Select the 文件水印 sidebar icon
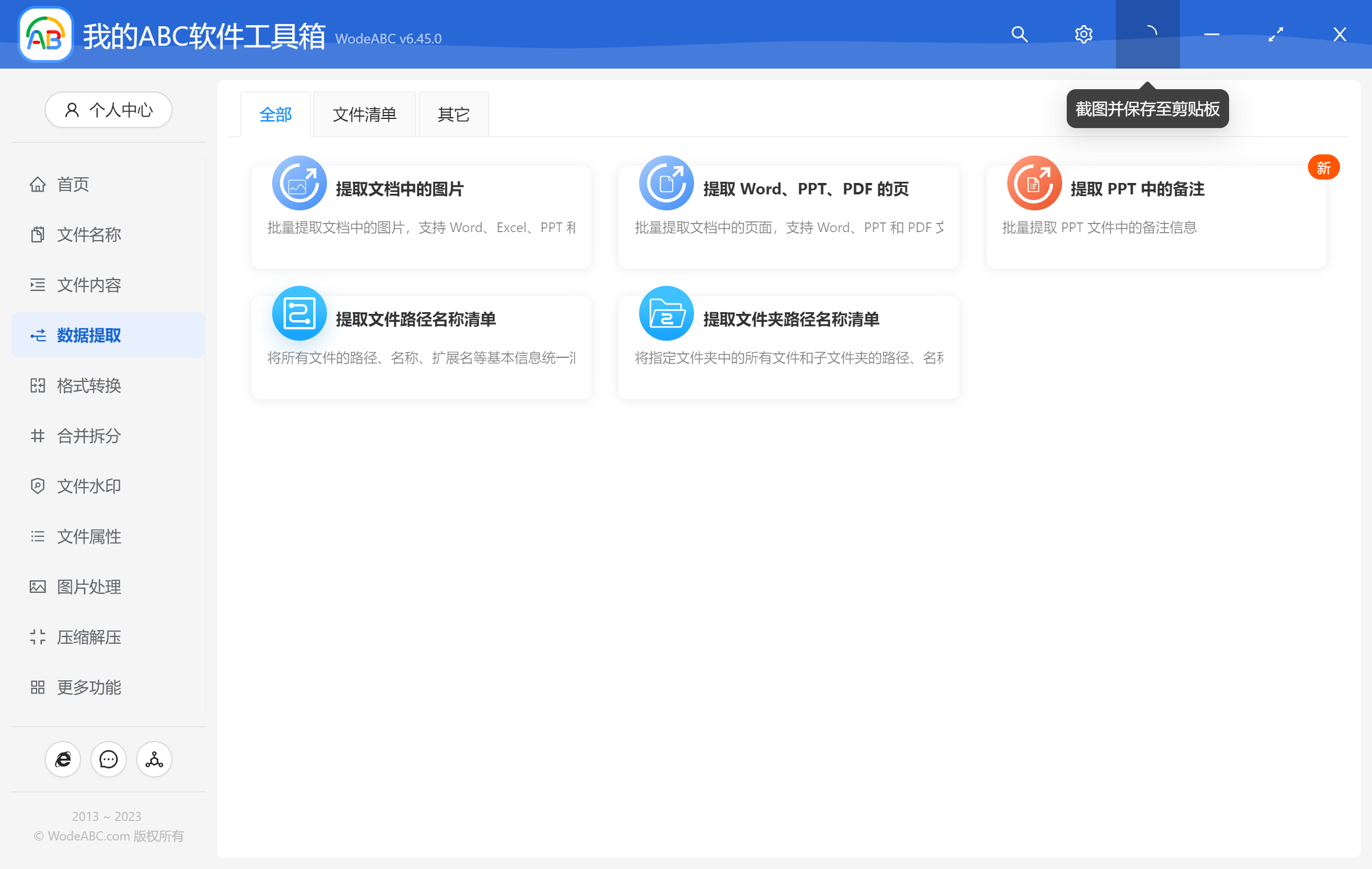Viewport: 1372px width, 869px height. 38,486
